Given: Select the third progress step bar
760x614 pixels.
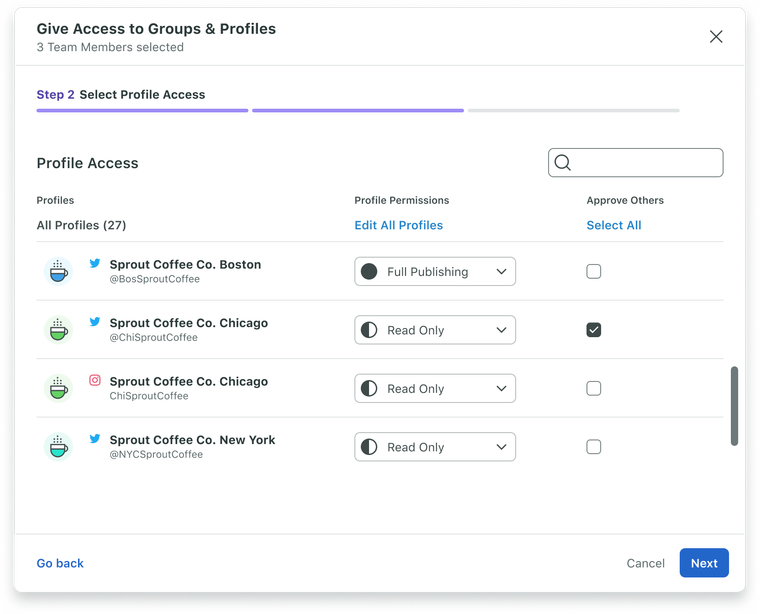Looking at the screenshot, I should click(573, 110).
